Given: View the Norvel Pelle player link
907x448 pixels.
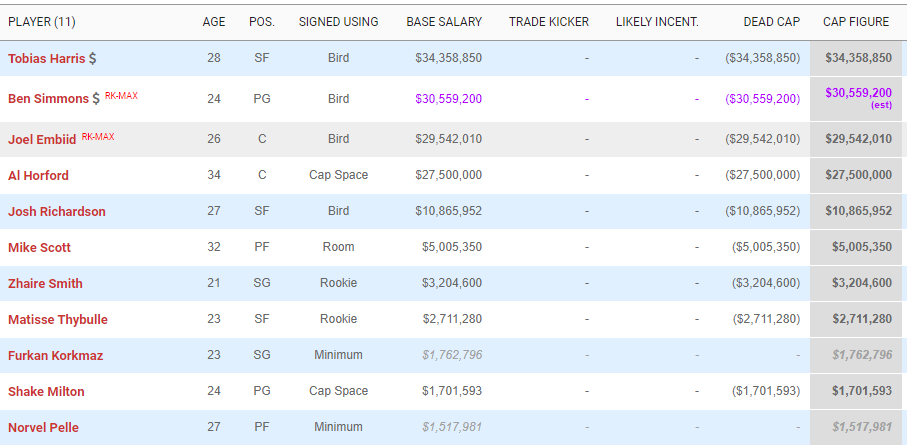Looking at the screenshot, I should (43, 428).
